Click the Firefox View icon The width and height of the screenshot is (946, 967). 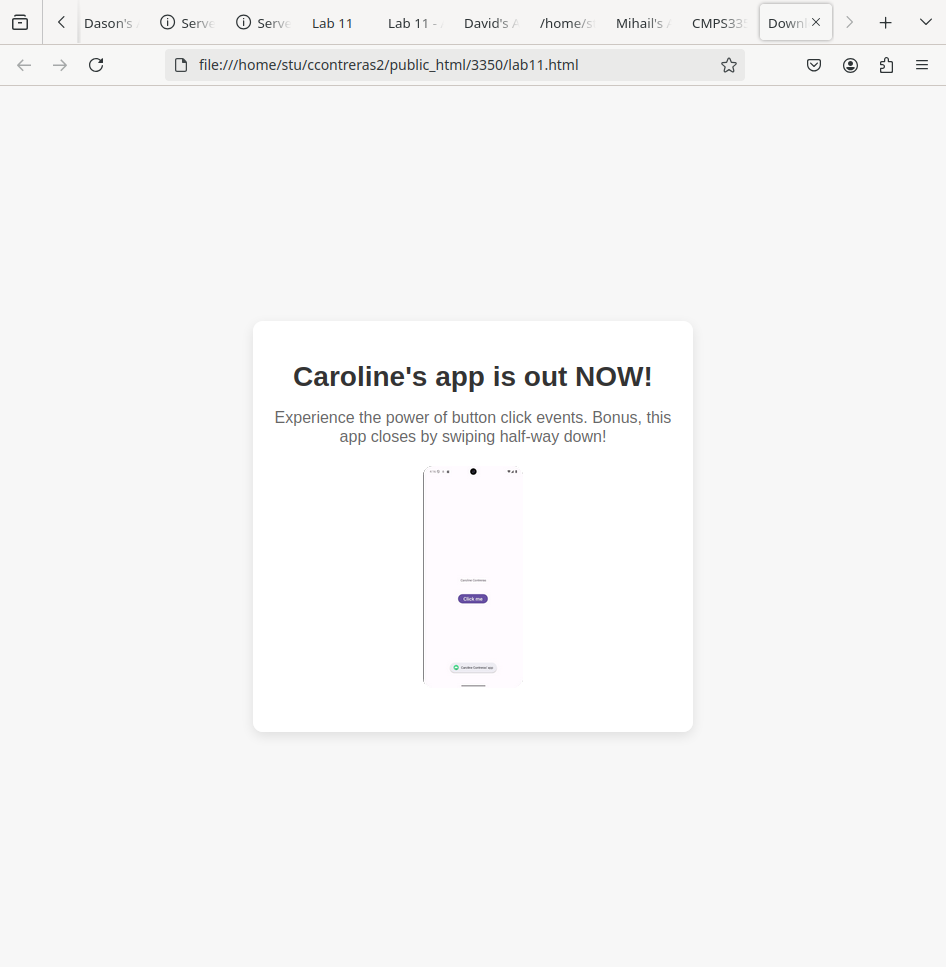pos(20,22)
